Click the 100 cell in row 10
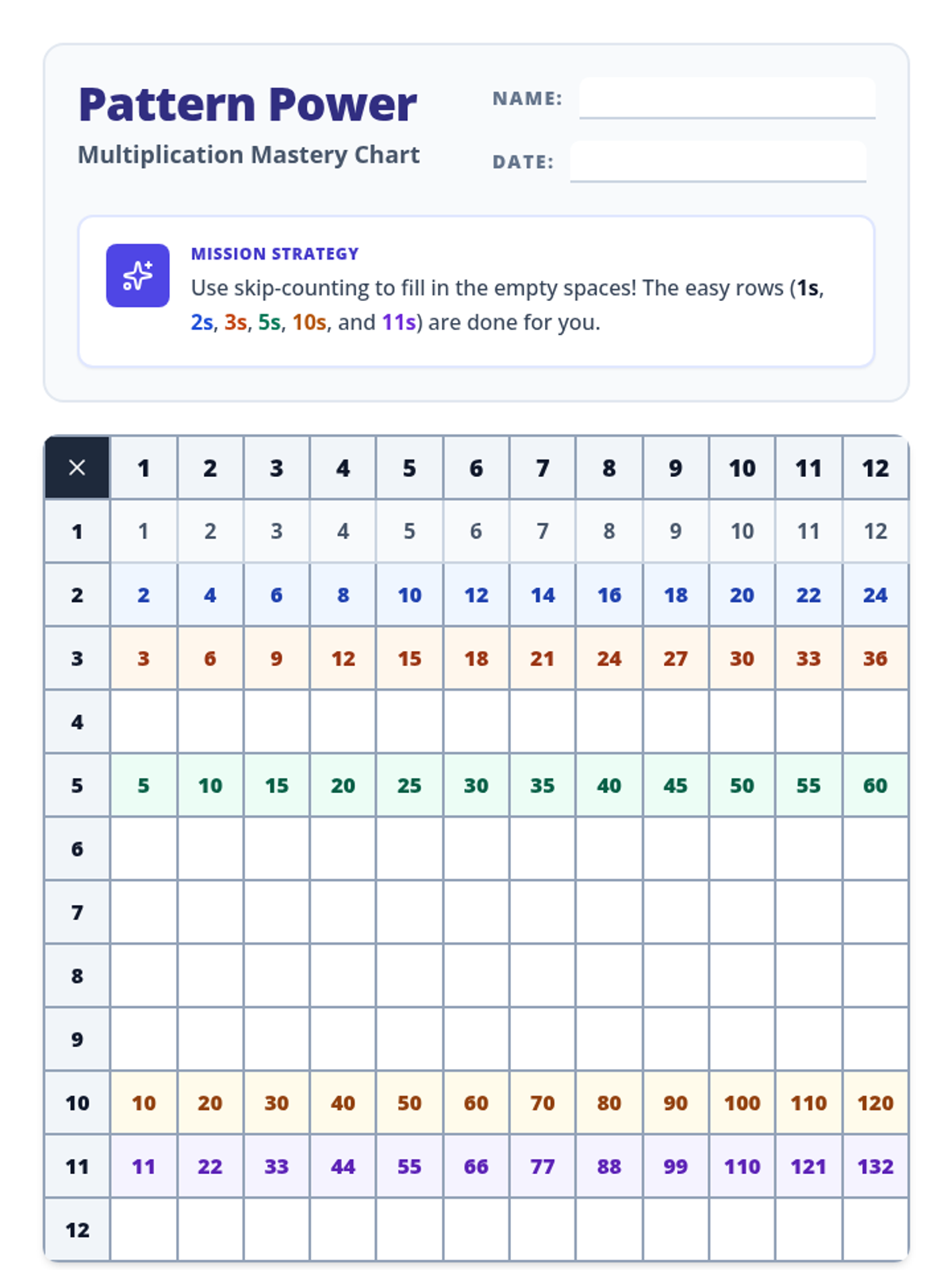This screenshot has width=952, height=1270. pos(742,1103)
